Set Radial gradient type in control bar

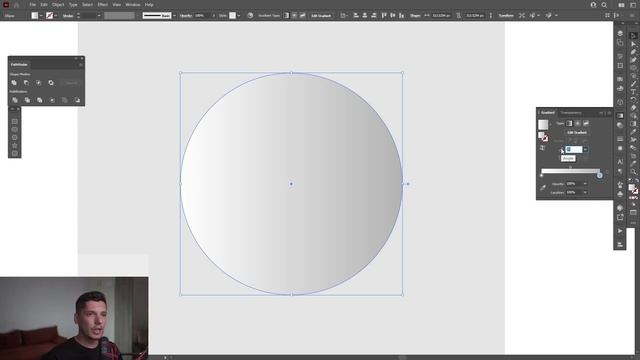294,16
